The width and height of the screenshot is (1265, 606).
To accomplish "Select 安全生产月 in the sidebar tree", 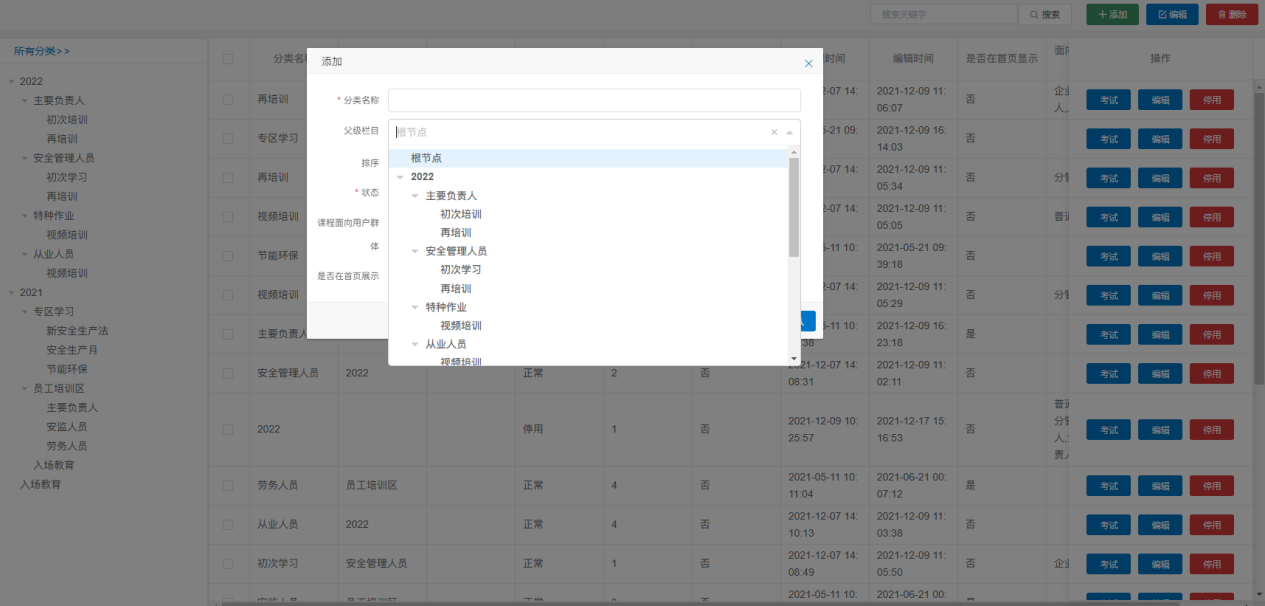I will (72, 350).
